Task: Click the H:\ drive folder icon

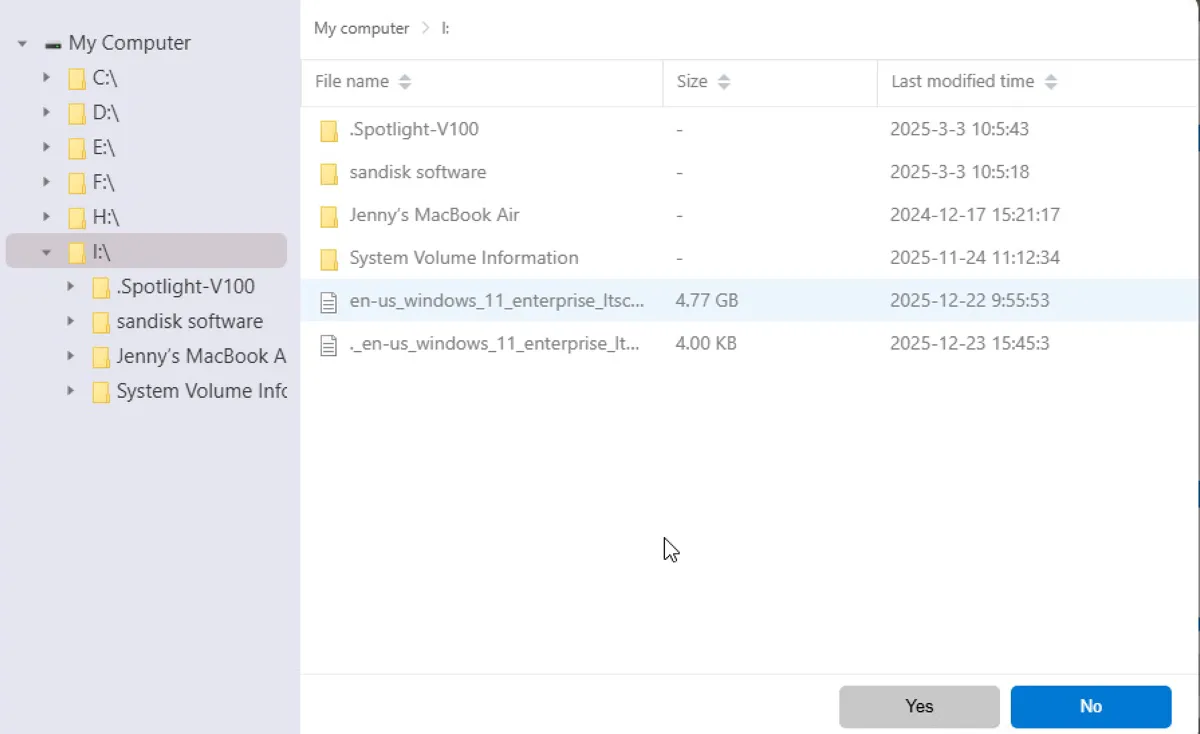Action: (x=77, y=217)
